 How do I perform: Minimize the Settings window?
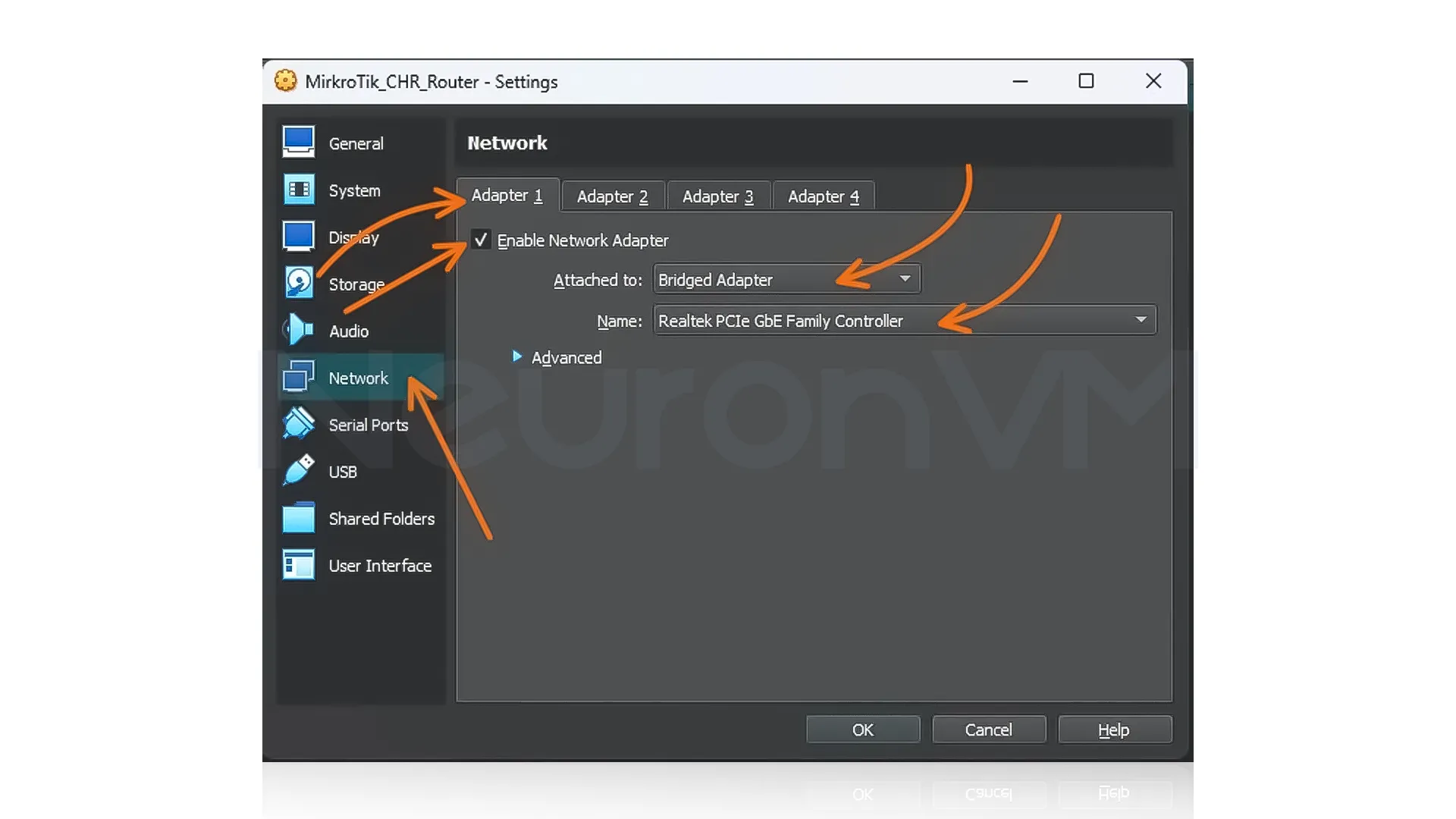point(1021,81)
